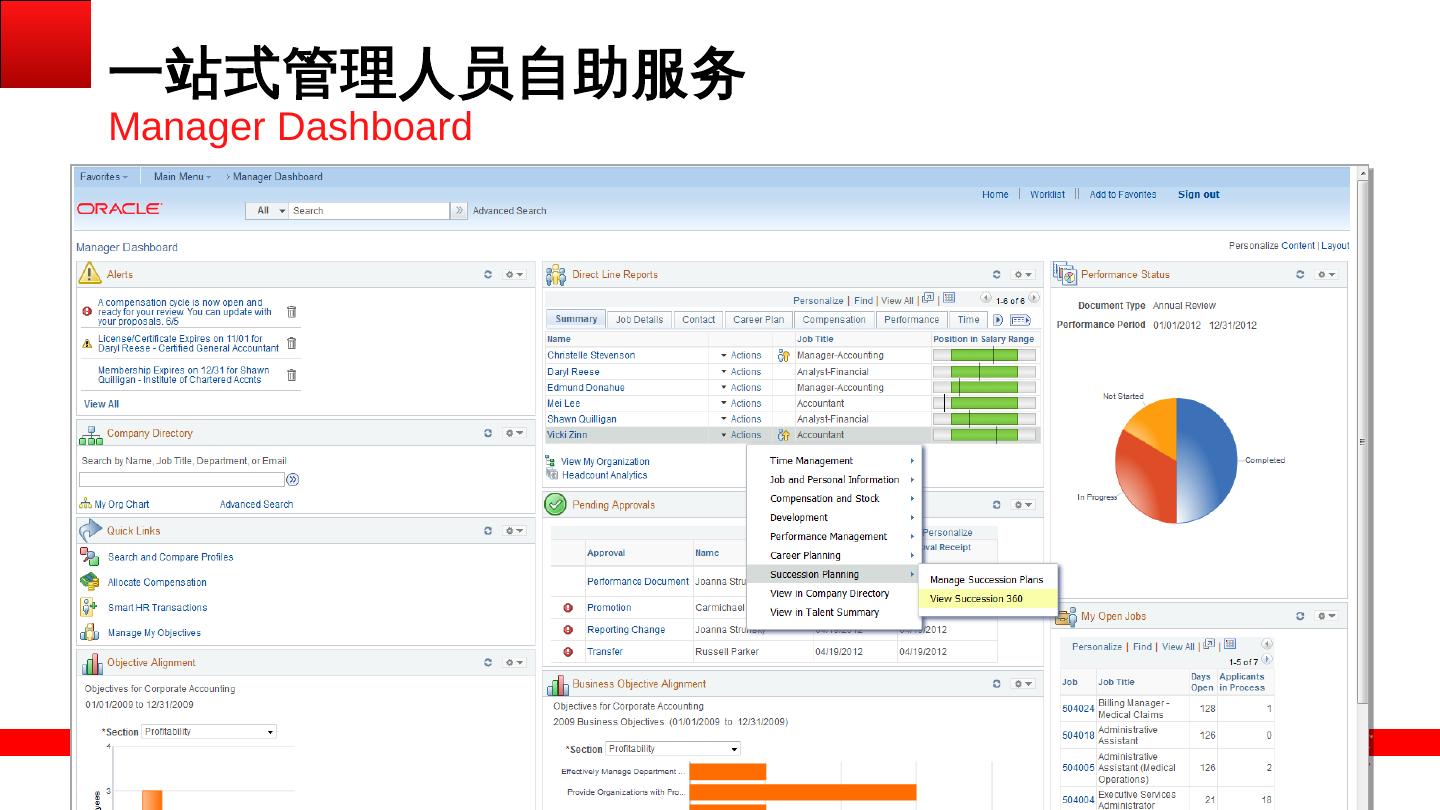Click related actions icon in Vicki Zinn row
Viewport: 1440px width, 810px height.
click(784, 435)
